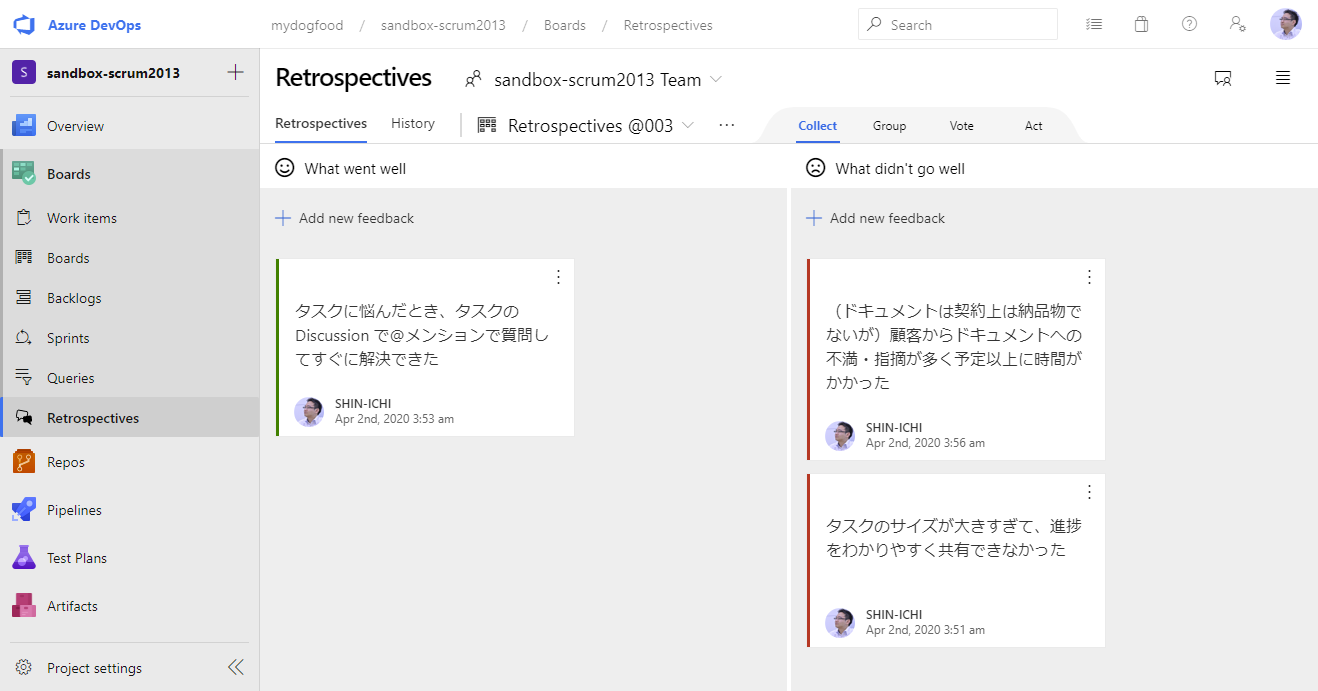
Task: Open the ellipsis menu next to the board name
Action: pos(727,124)
